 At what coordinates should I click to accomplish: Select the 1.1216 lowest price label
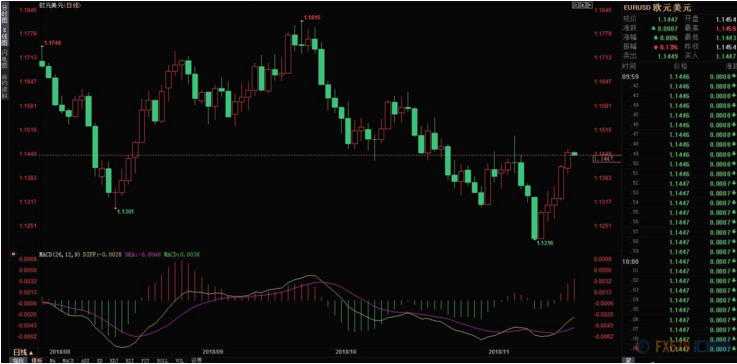pyautogui.click(x=545, y=244)
